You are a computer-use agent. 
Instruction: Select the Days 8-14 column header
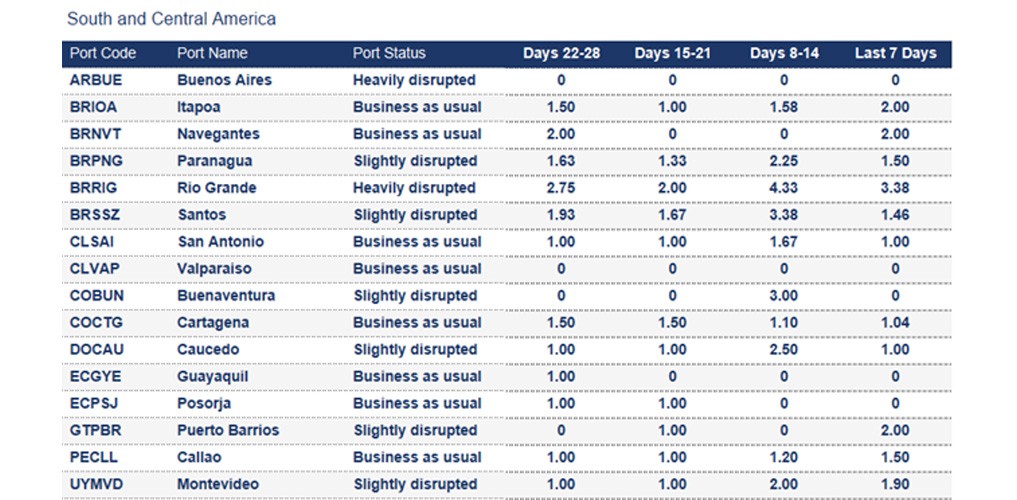pyautogui.click(x=784, y=54)
